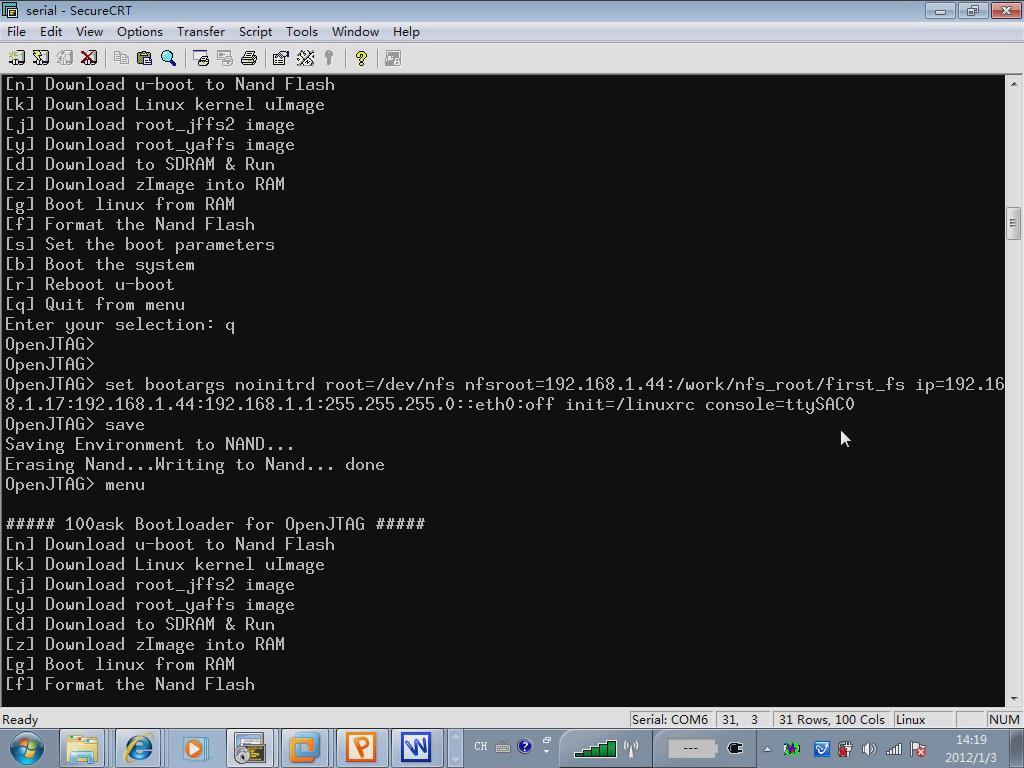Viewport: 1024px width, 768px height.
Task: Click the yellow question mark Help icon
Action: (361, 59)
